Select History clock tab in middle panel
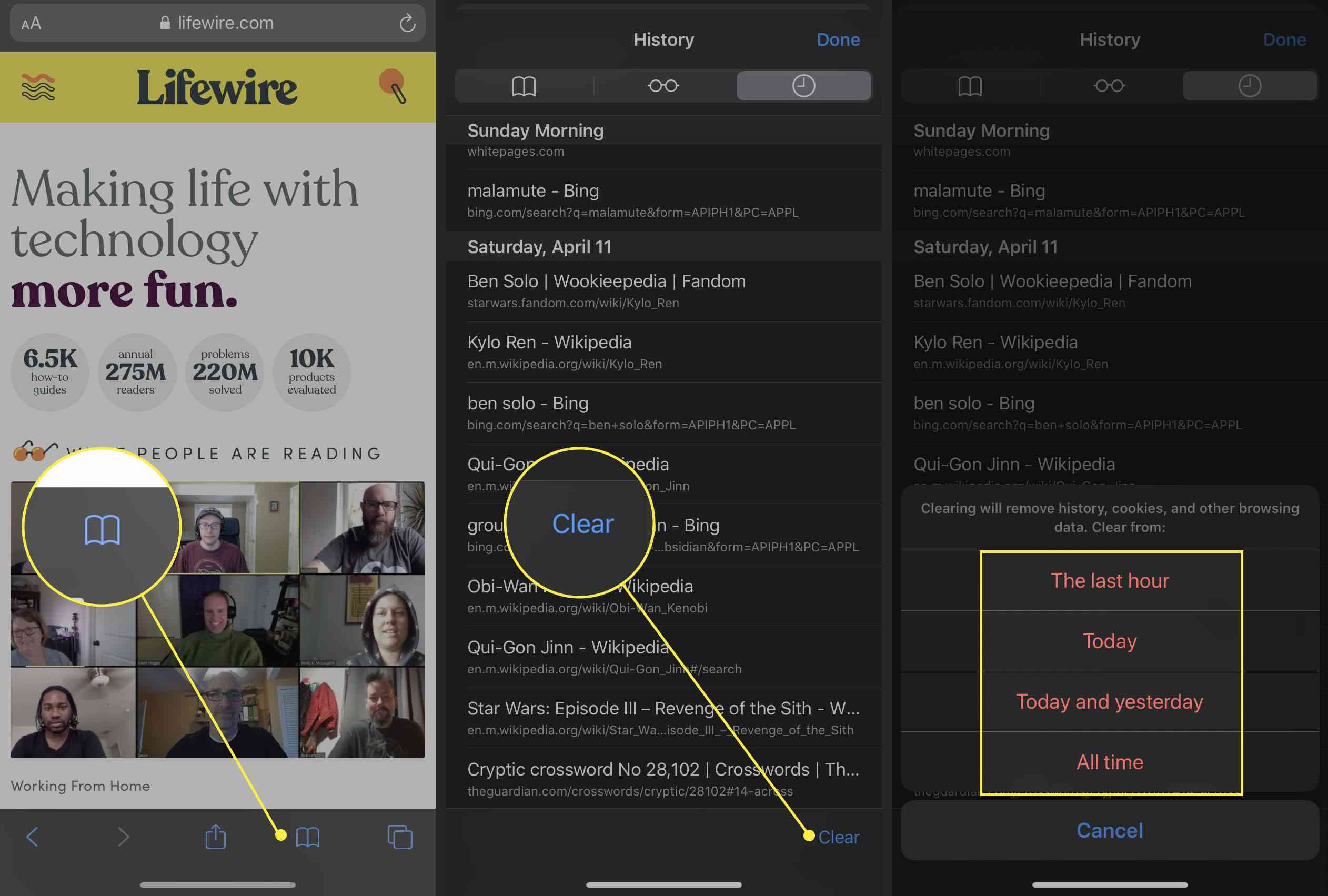The width and height of the screenshot is (1328, 896). 803,86
